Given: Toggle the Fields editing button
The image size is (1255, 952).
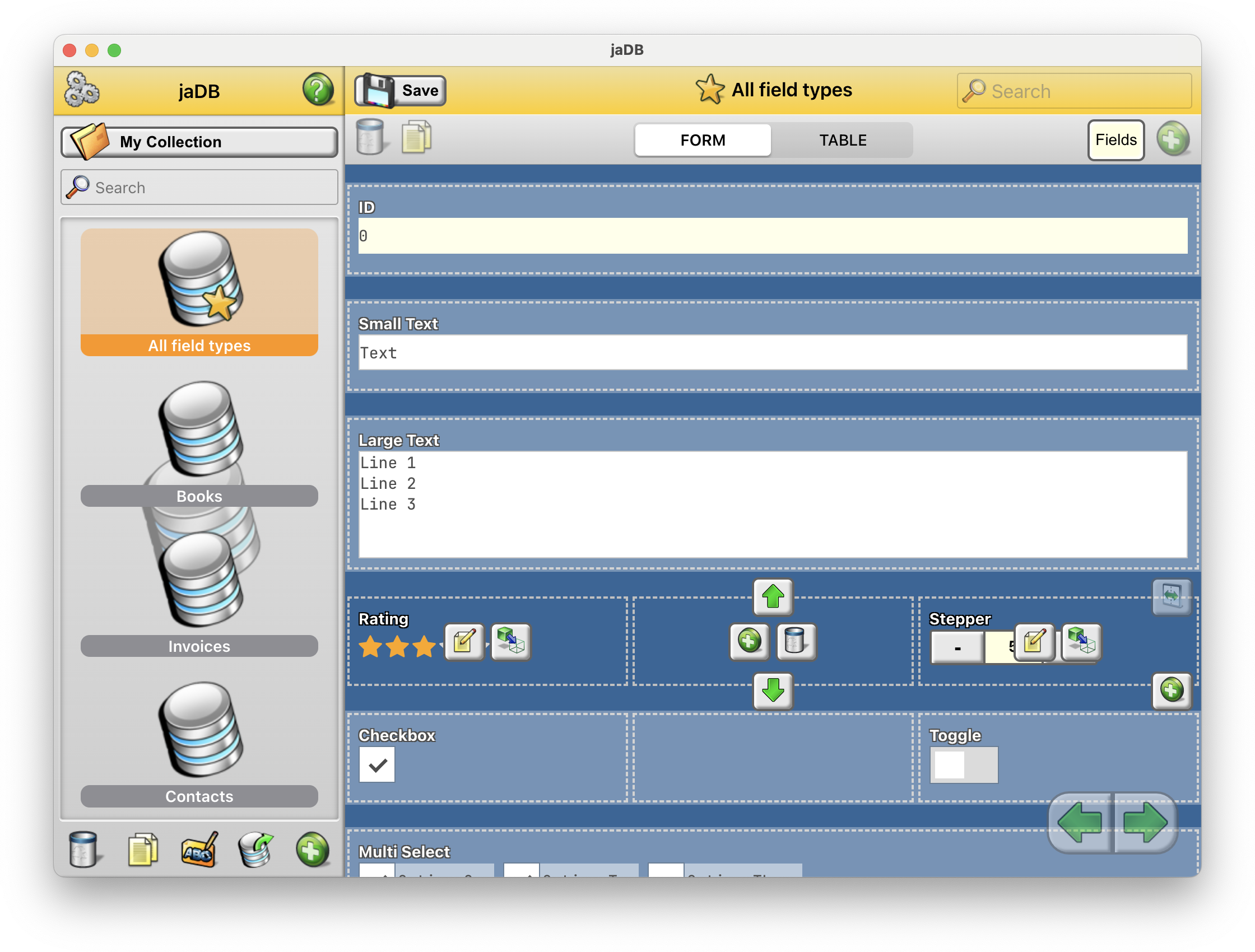Looking at the screenshot, I should pos(1115,140).
